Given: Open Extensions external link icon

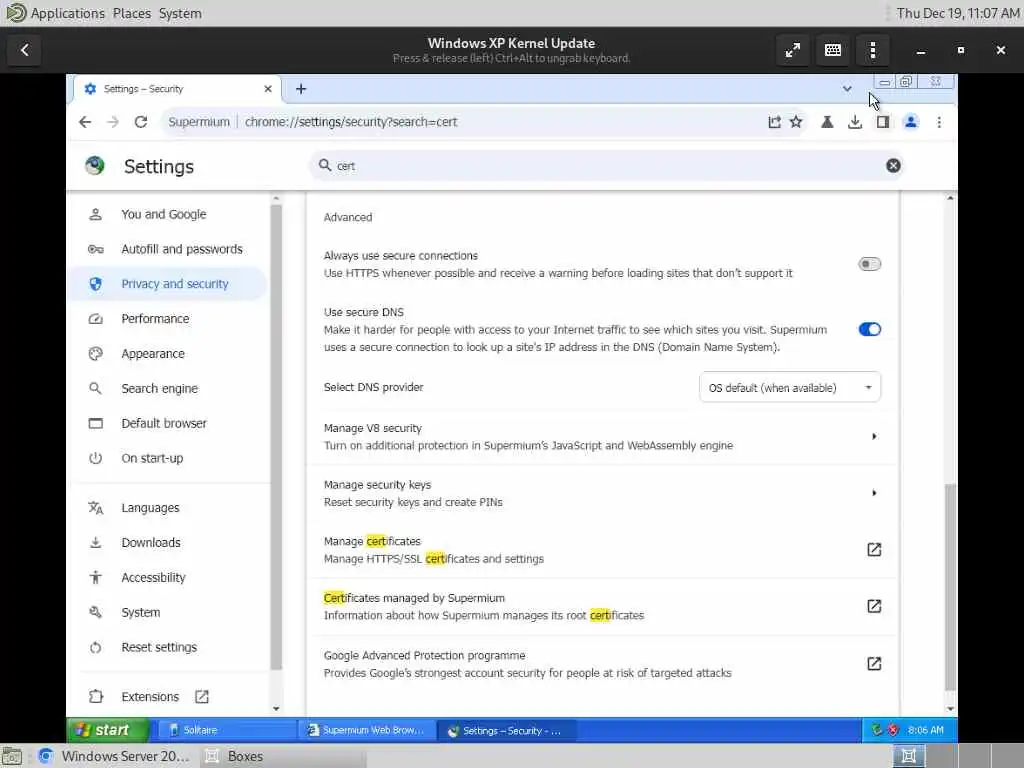Looking at the screenshot, I should (202, 697).
